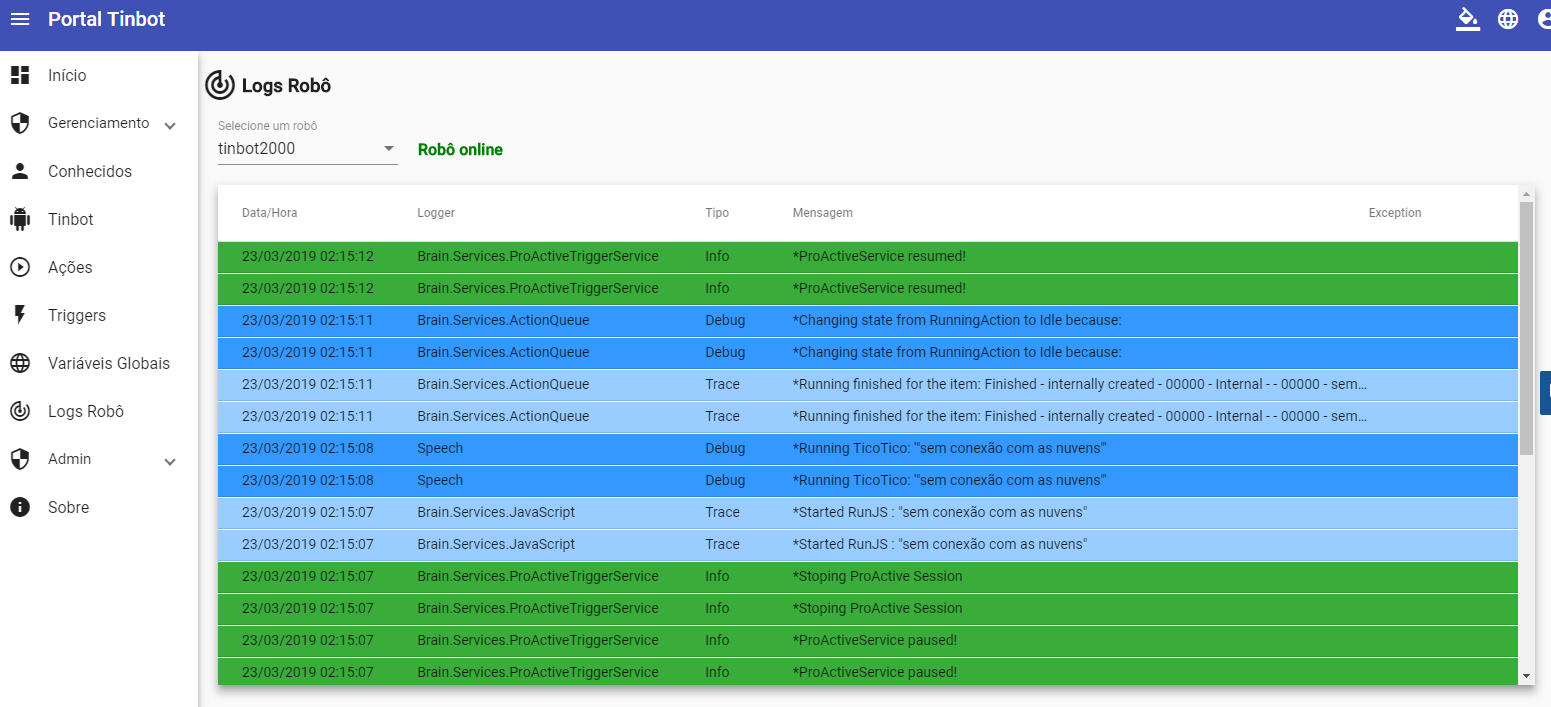Image resolution: width=1551 pixels, height=707 pixels.
Task: Open the Sobre page
Action: click(x=69, y=507)
